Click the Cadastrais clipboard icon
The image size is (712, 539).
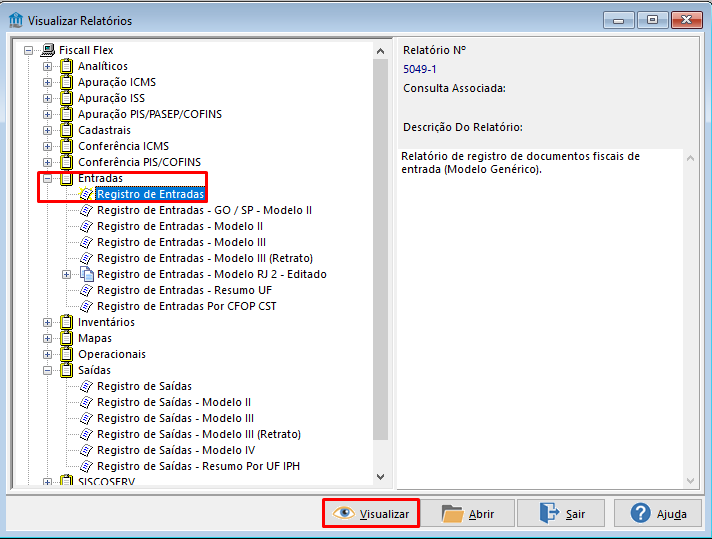pos(66,130)
